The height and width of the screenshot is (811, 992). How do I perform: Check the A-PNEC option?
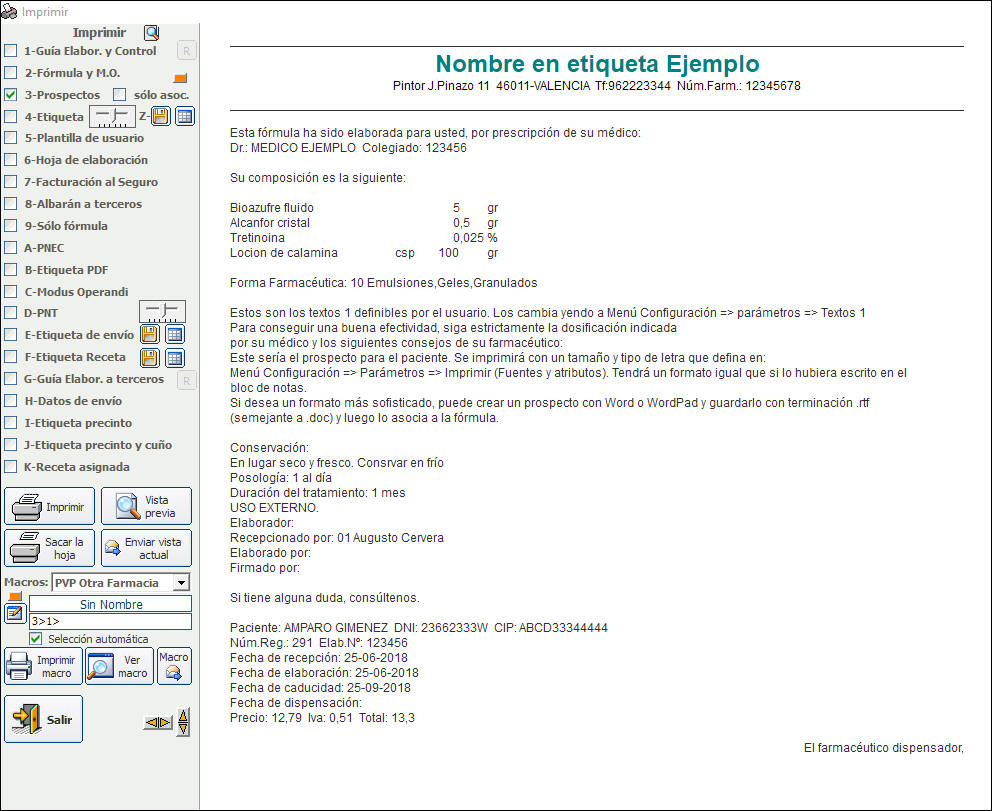(11, 248)
